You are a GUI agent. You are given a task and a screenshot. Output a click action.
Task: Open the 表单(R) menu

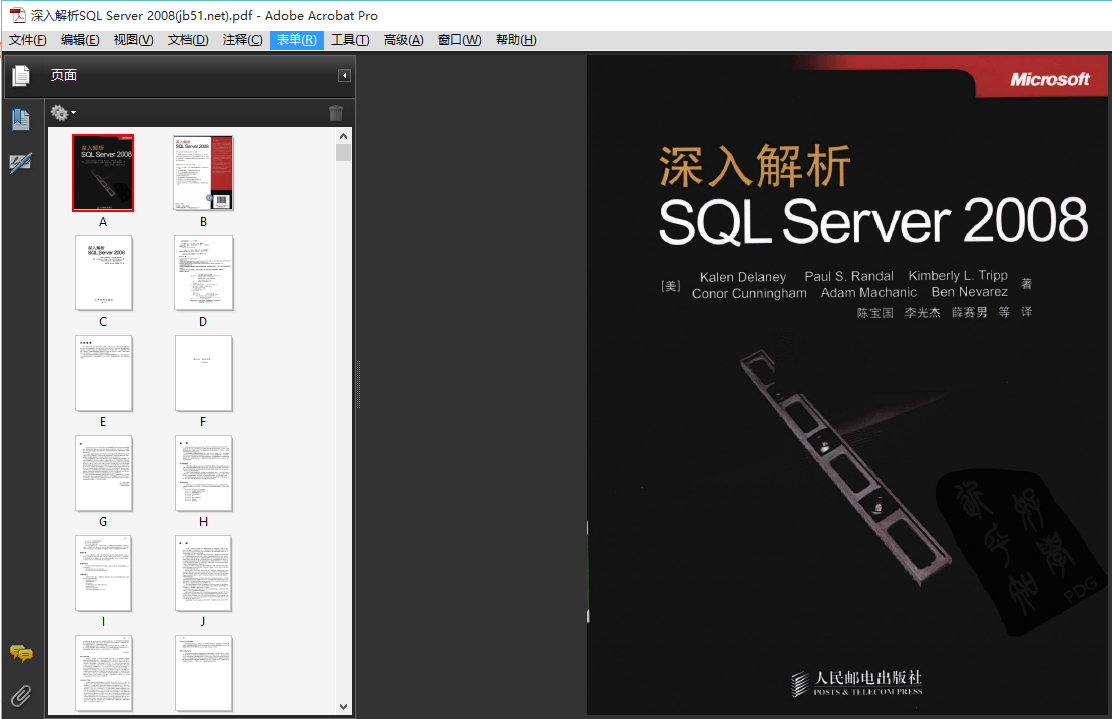click(x=296, y=40)
